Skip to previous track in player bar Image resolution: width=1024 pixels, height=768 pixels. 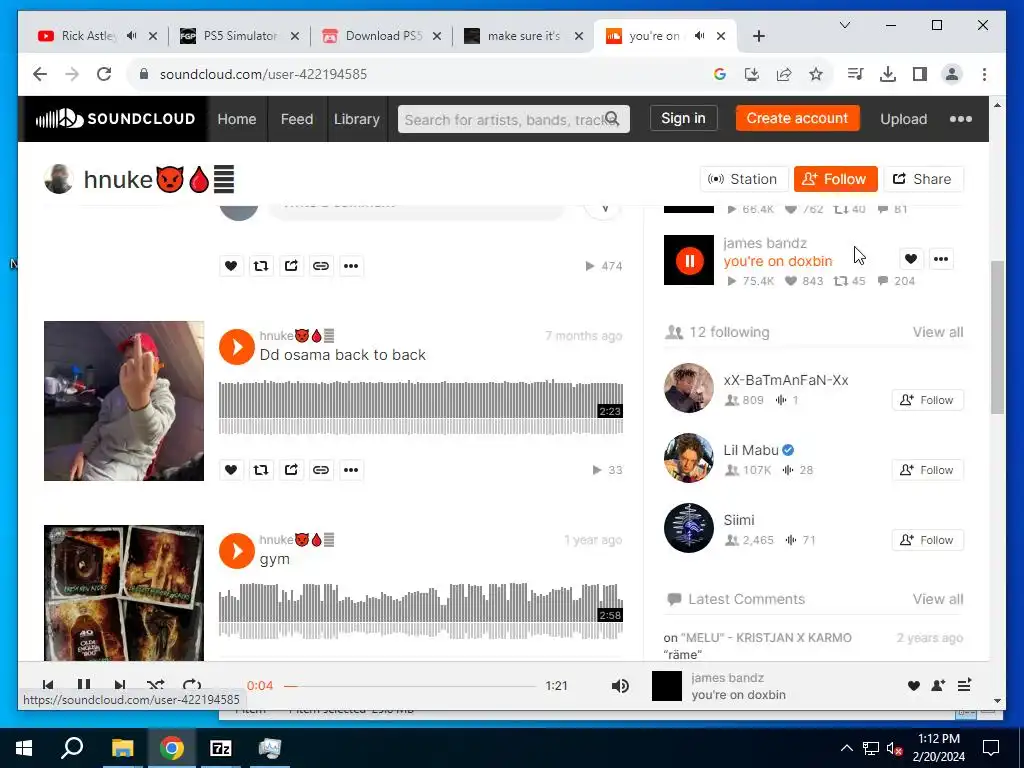[48, 685]
